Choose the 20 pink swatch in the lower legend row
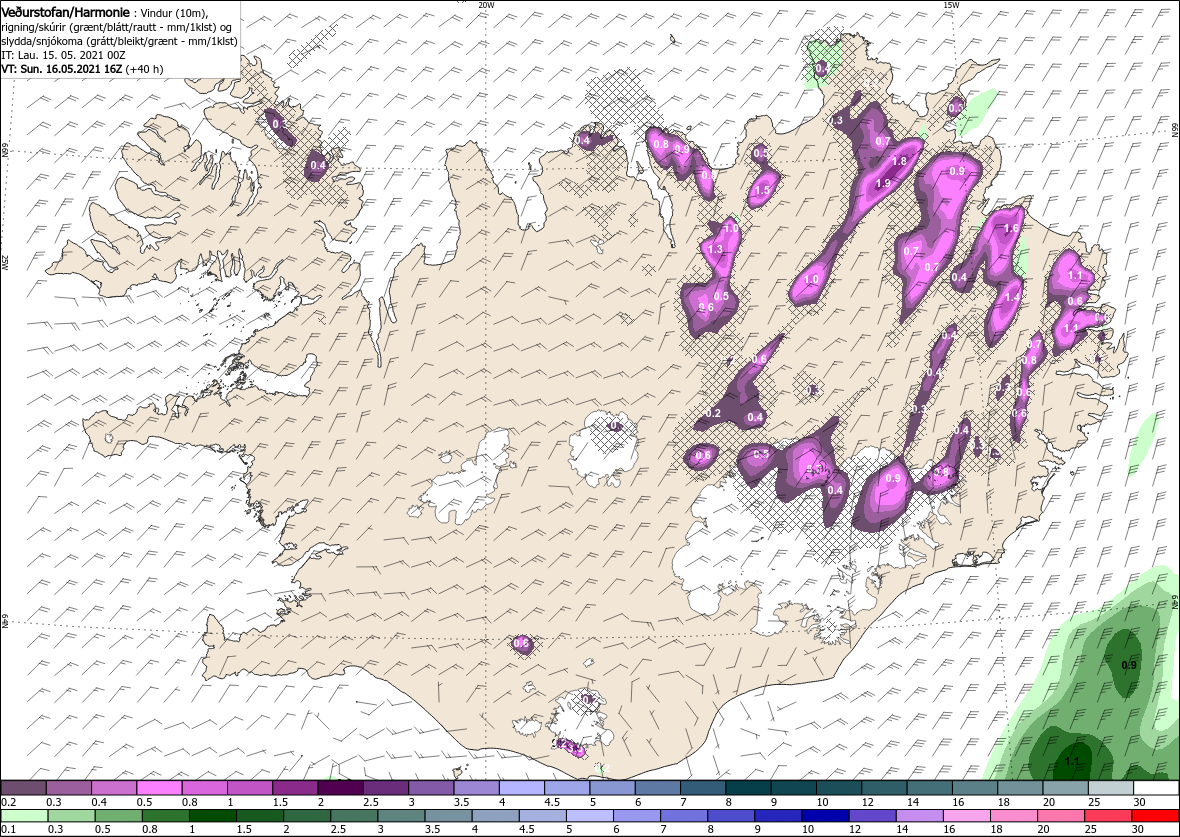This screenshot has height=837, width=1180. click(1061, 816)
